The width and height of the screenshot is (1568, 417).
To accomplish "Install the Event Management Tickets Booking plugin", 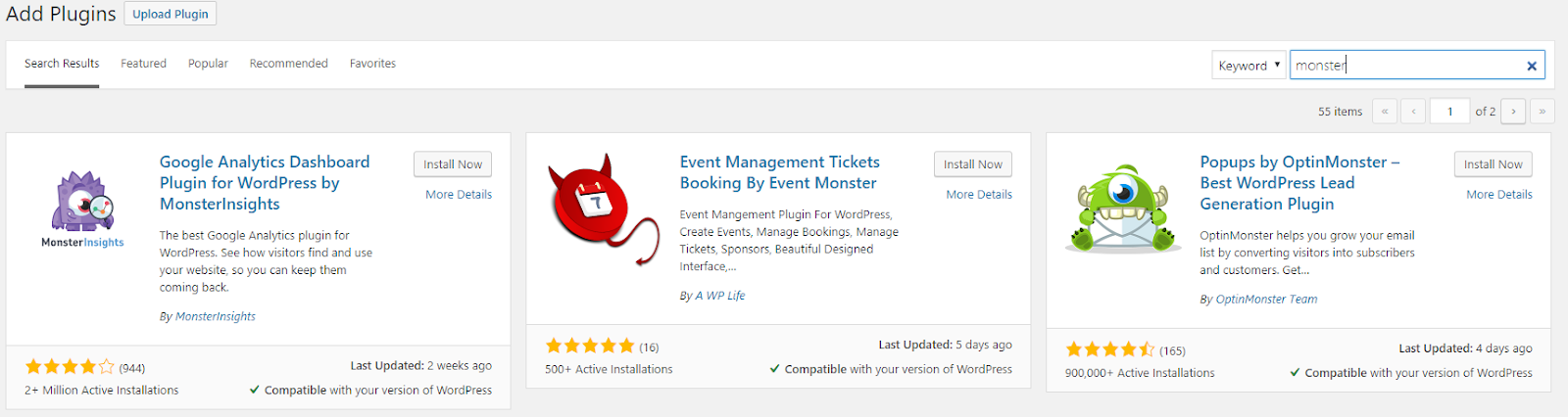I will click(x=973, y=164).
